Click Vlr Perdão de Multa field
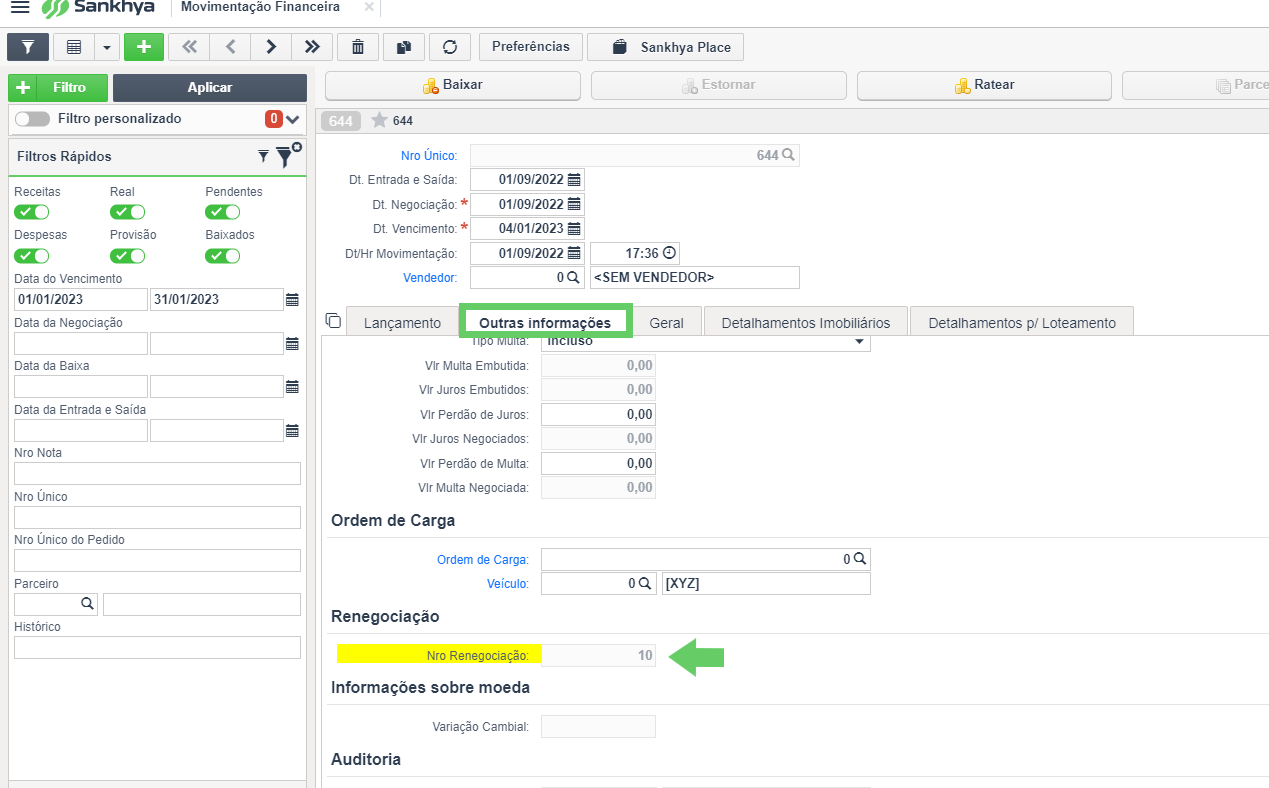The width and height of the screenshot is (1269, 788). click(598, 463)
